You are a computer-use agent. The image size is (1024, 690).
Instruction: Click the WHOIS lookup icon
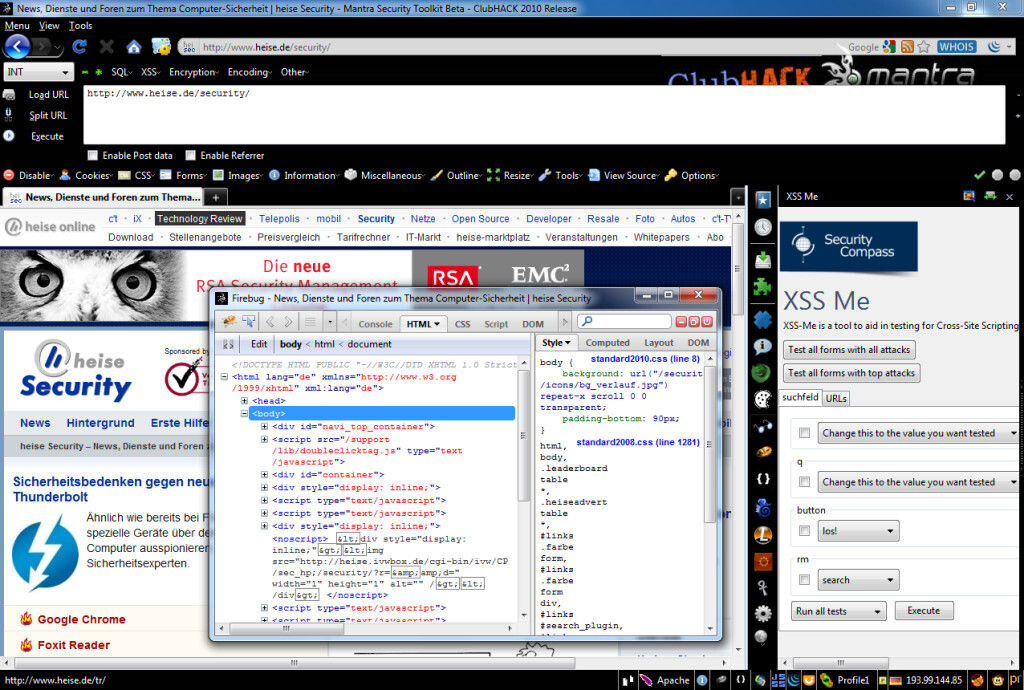(957, 46)
